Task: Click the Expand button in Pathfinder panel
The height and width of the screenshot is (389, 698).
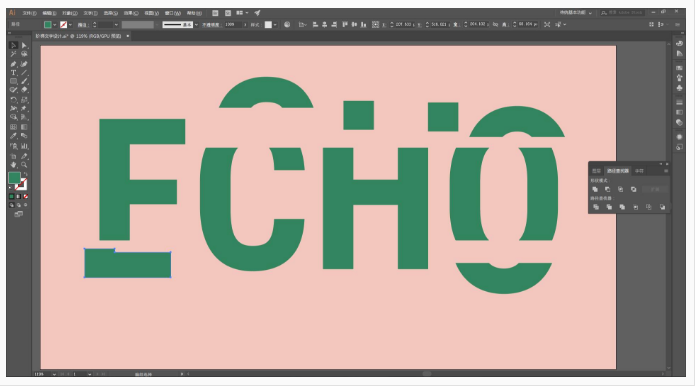Action: click(655, 189)
